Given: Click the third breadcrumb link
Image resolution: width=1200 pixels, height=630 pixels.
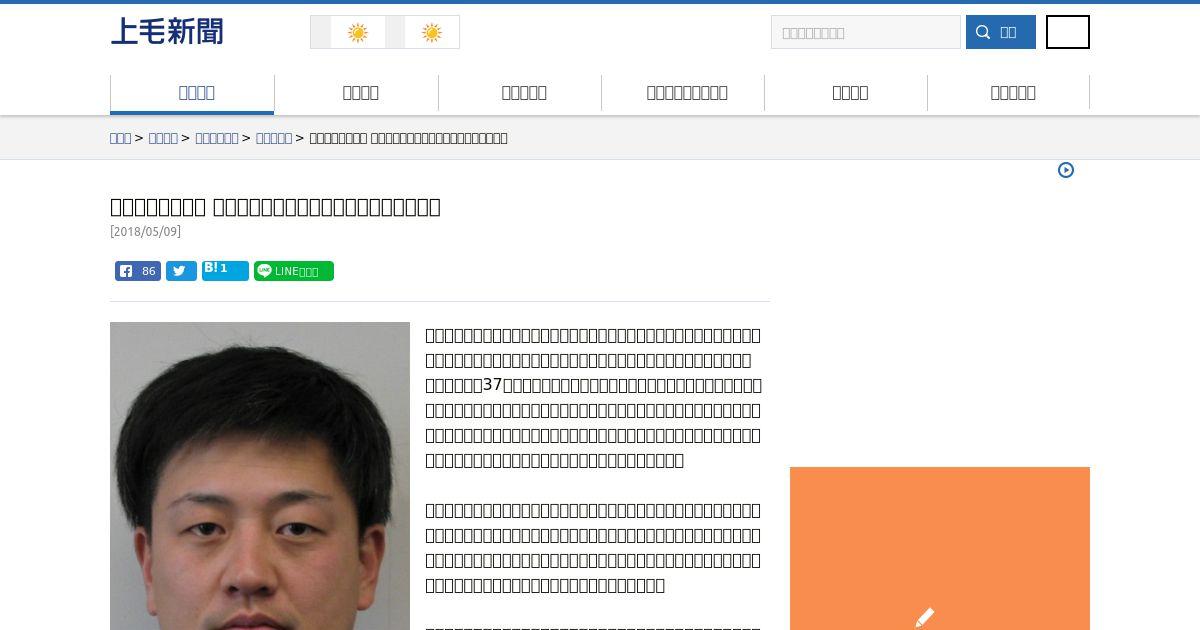Looking at the screenshot, I should [216, 138].
